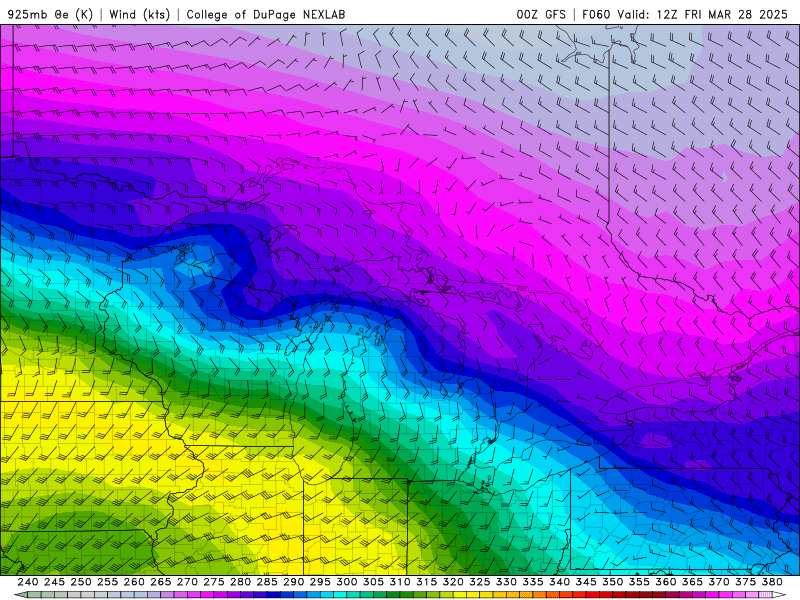
Task: Click 'Valid: 12Z FRI MAR 28 2025' text
Action: click(x=703, y=14)
